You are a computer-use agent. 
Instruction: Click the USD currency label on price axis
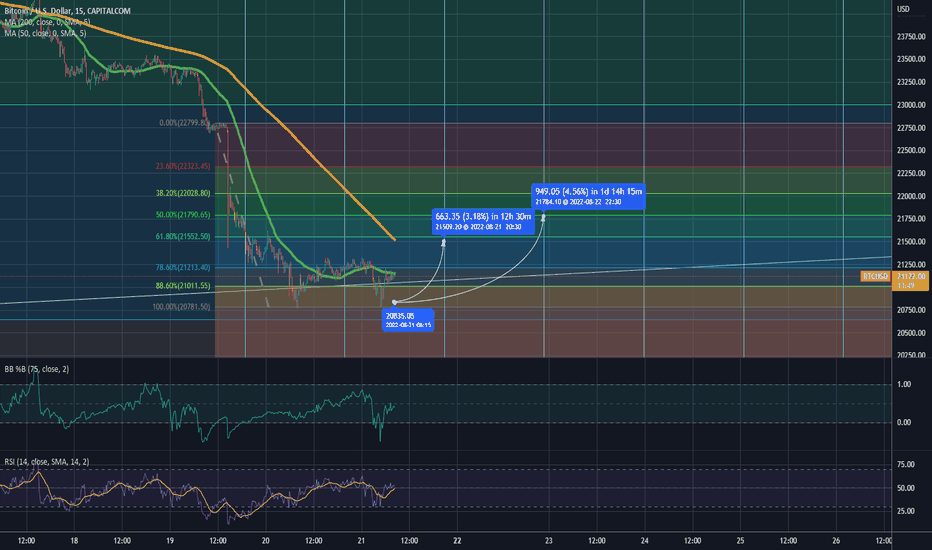pyautogui.click(x=903, y=9)
